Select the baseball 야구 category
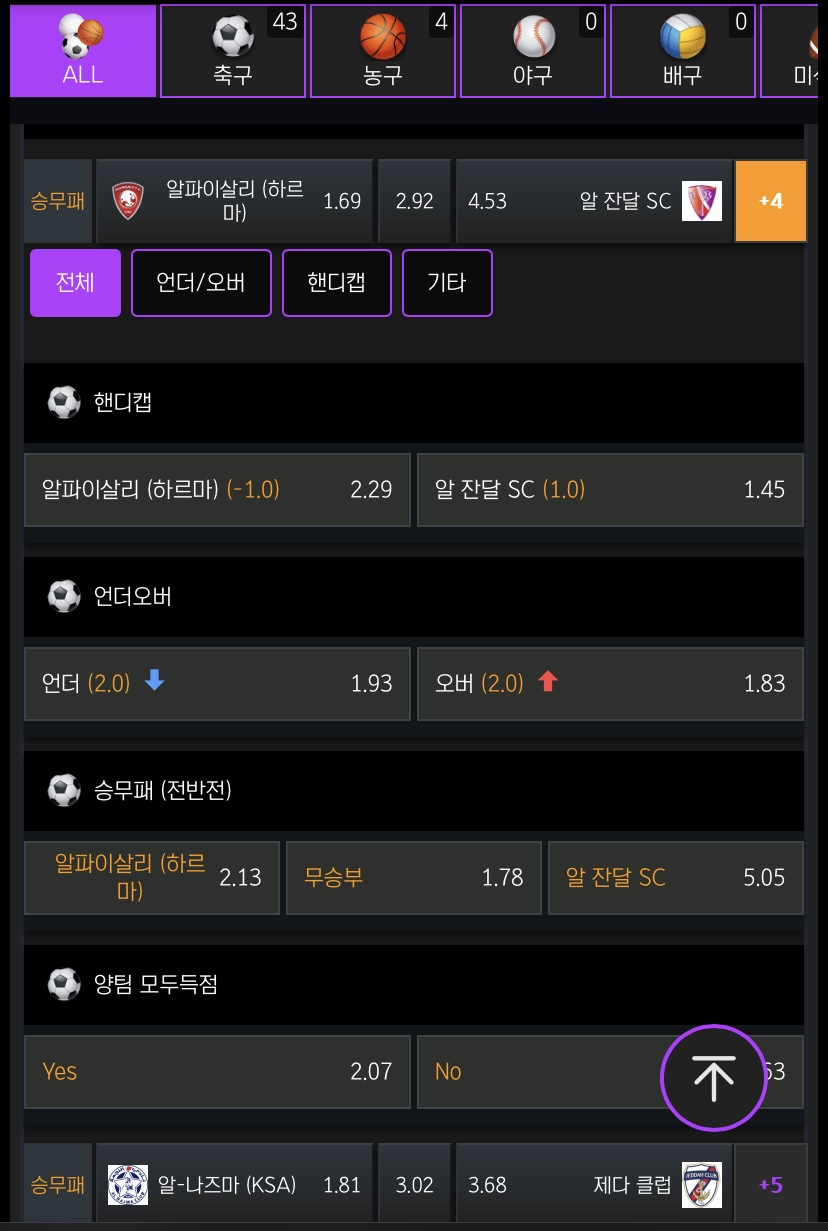 click(533, 51)
